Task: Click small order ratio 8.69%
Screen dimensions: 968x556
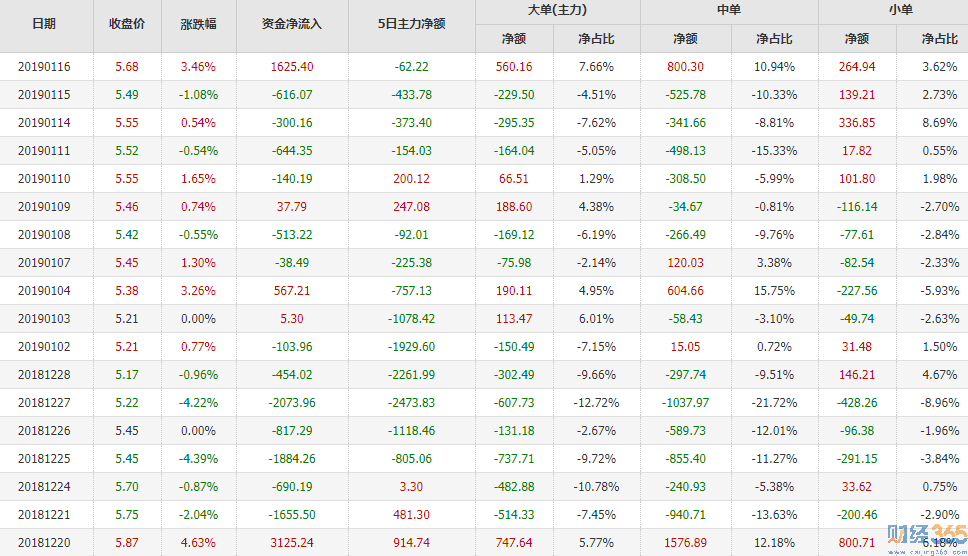Action: 940,123
